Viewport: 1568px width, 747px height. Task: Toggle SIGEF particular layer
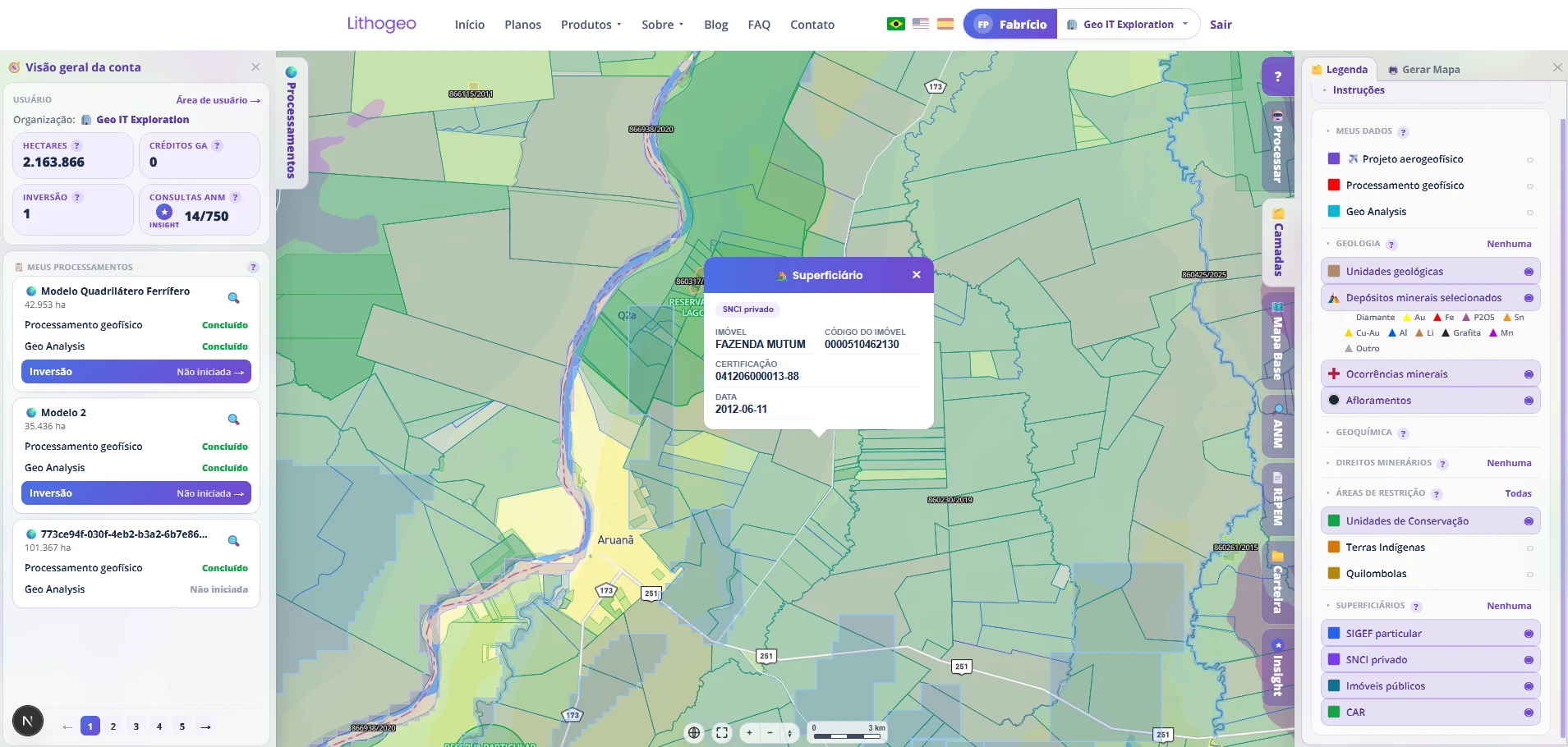click(1529, 634)
